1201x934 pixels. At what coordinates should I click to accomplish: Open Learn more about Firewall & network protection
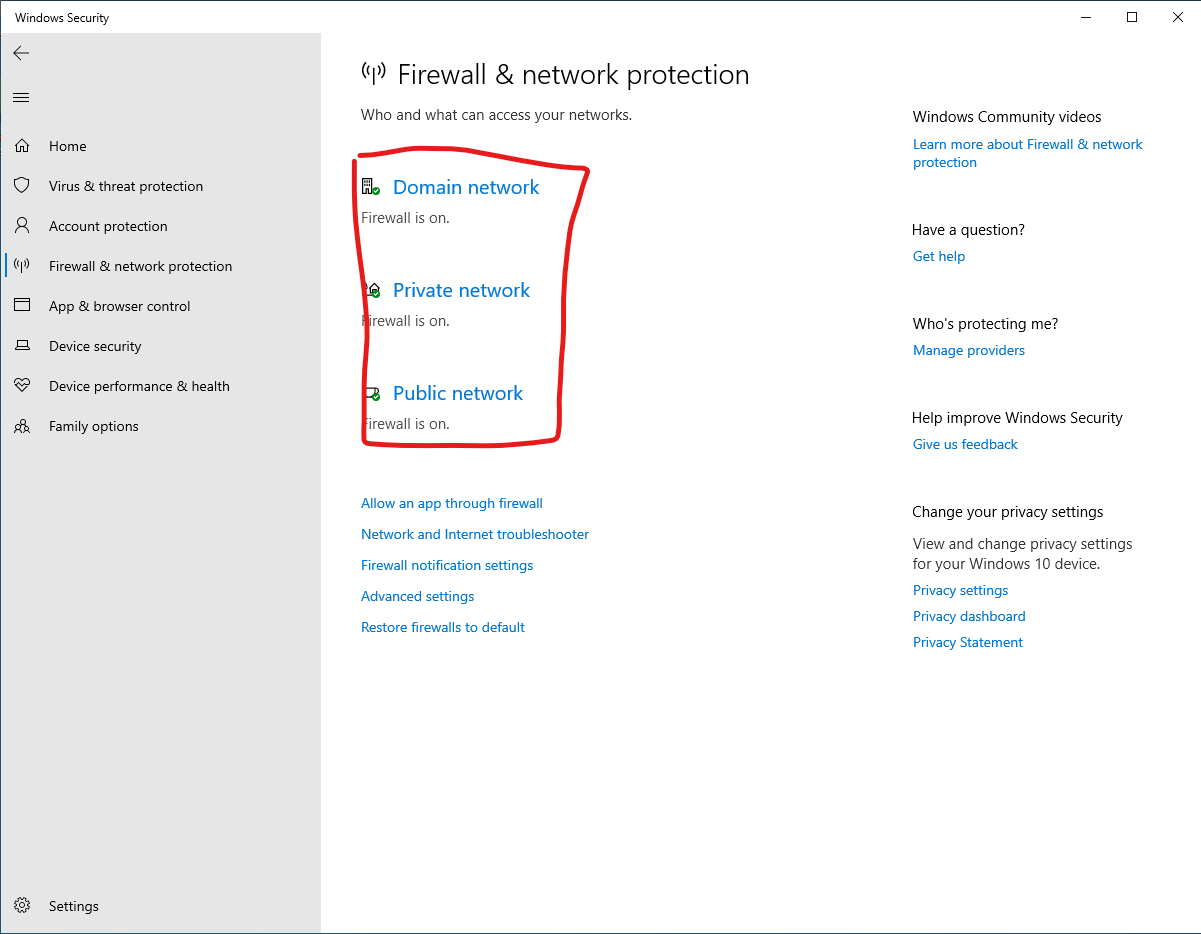pyautogui.click(x=1027, y=153)
